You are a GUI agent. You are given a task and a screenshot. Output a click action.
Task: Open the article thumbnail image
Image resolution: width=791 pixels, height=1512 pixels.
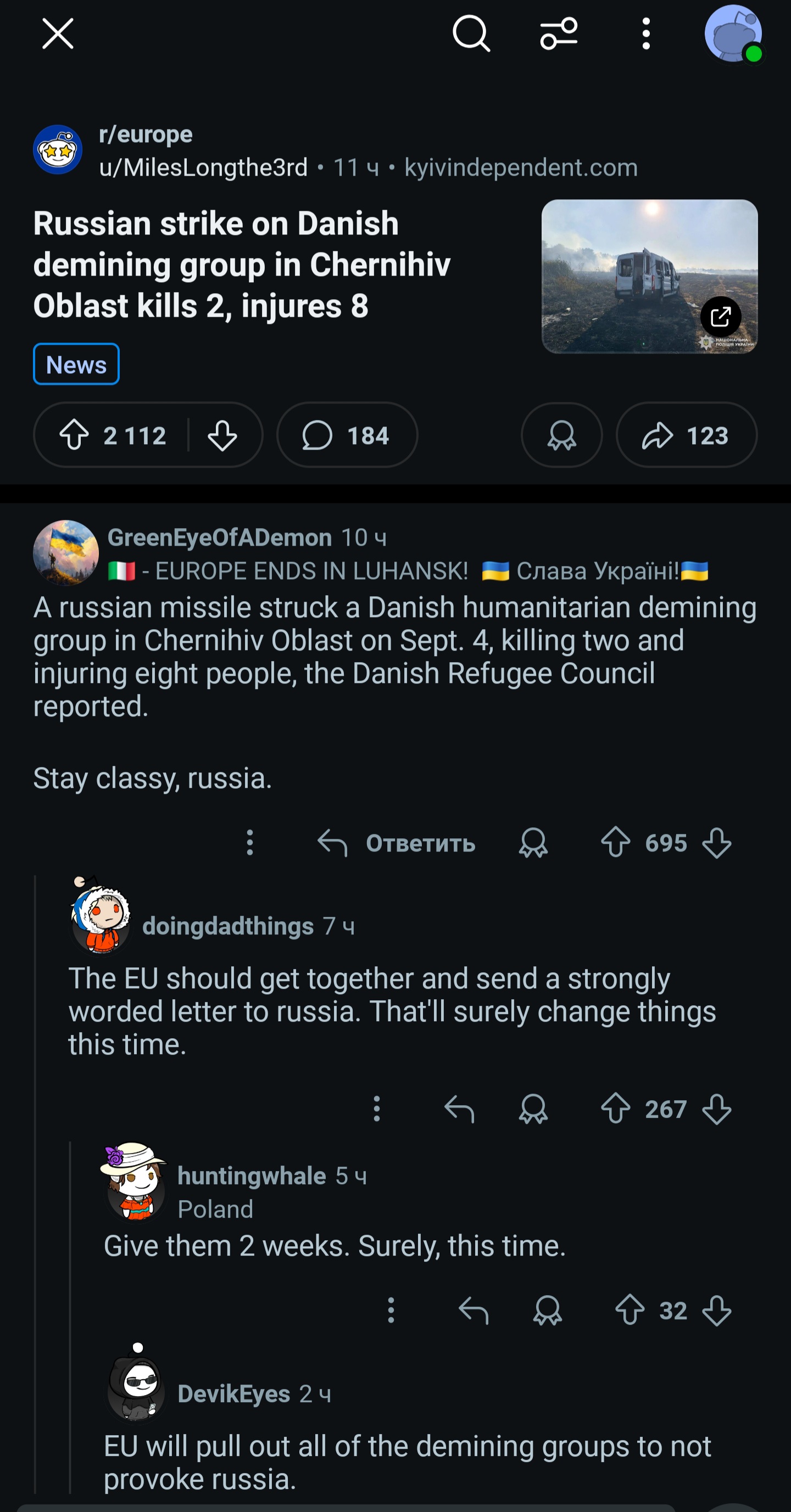pos(649,276)
